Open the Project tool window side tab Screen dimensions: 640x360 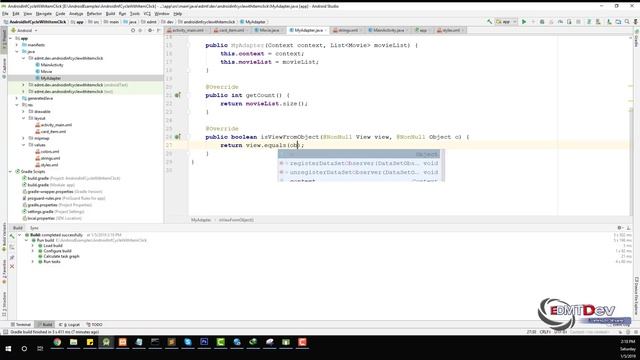tap(4, 39)
